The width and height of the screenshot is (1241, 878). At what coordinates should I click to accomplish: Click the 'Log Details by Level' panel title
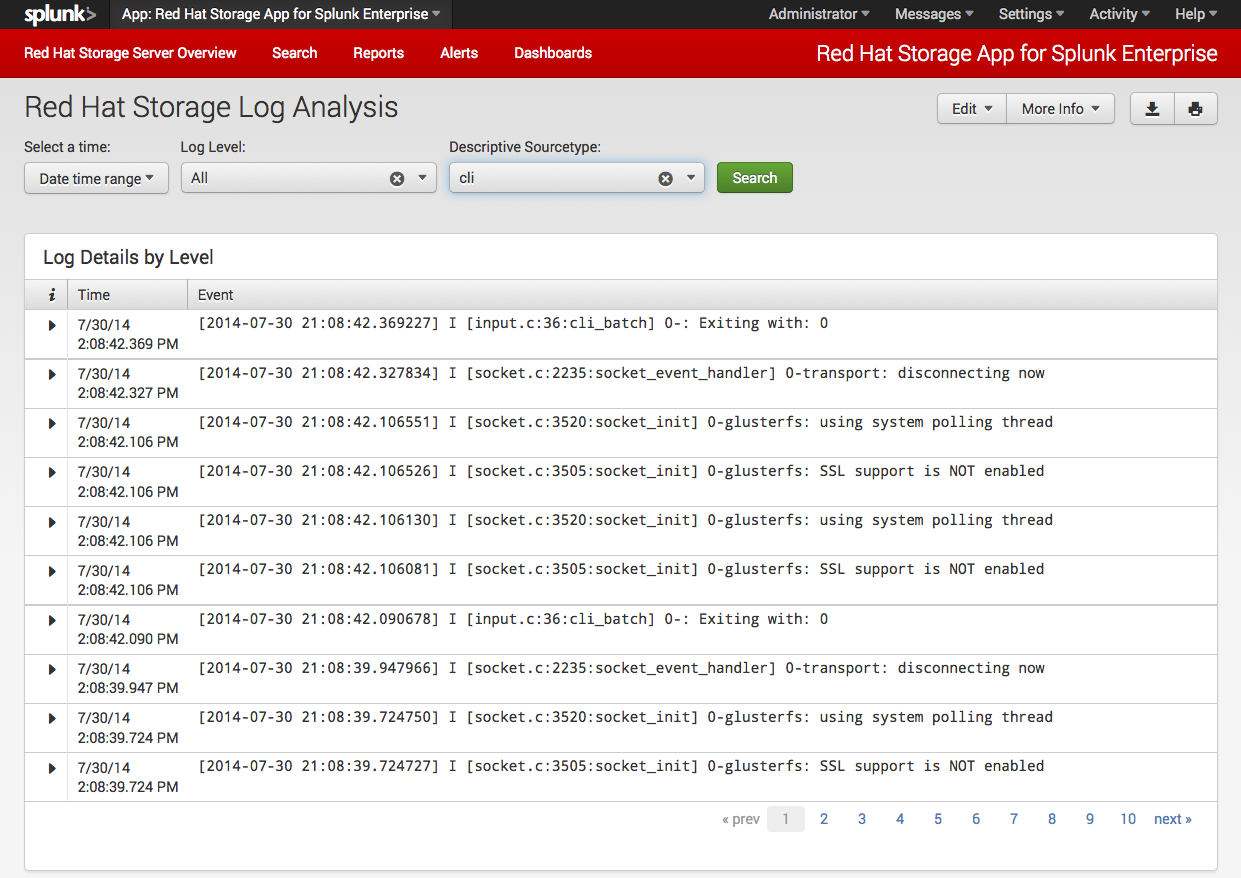[128, 257]
